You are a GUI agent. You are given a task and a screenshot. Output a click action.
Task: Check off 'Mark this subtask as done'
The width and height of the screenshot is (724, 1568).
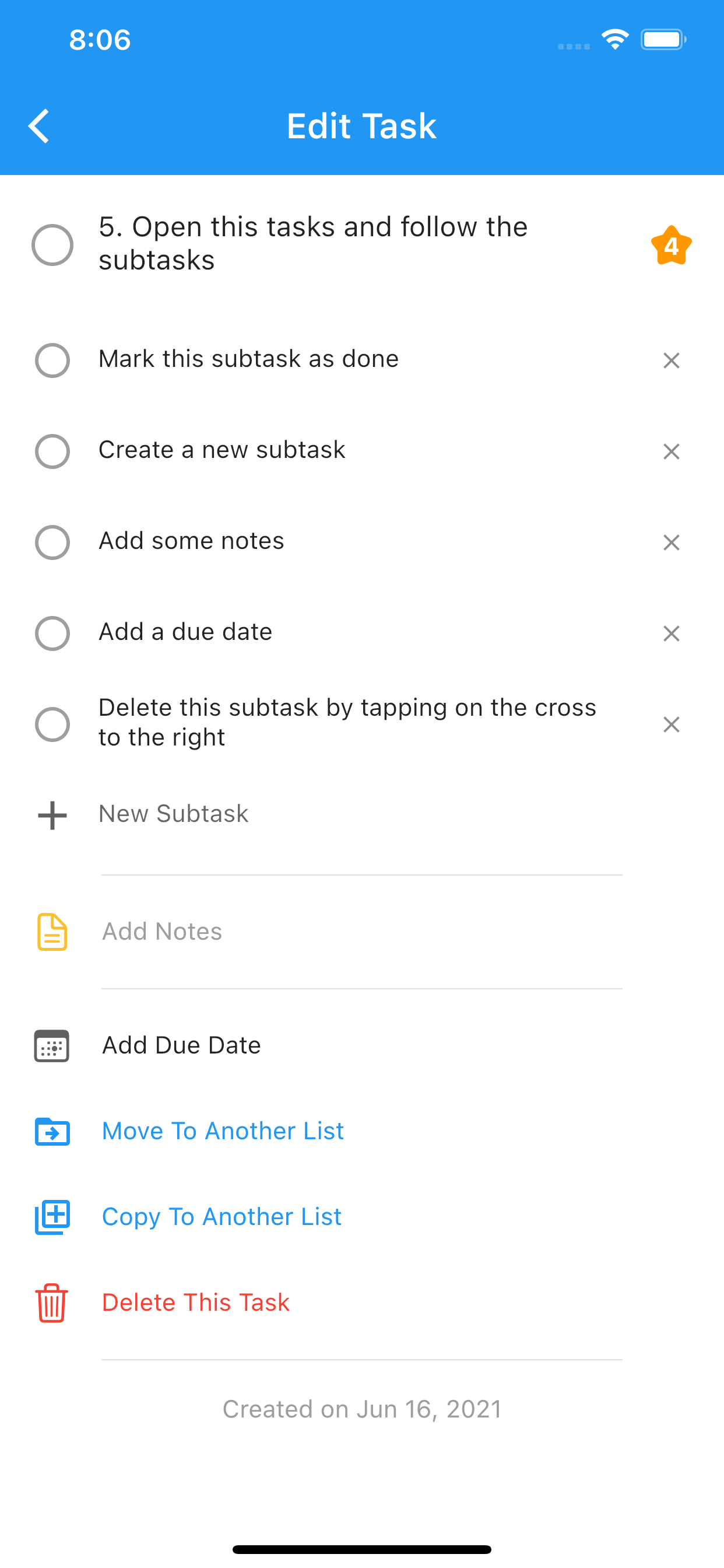(52, 360)
